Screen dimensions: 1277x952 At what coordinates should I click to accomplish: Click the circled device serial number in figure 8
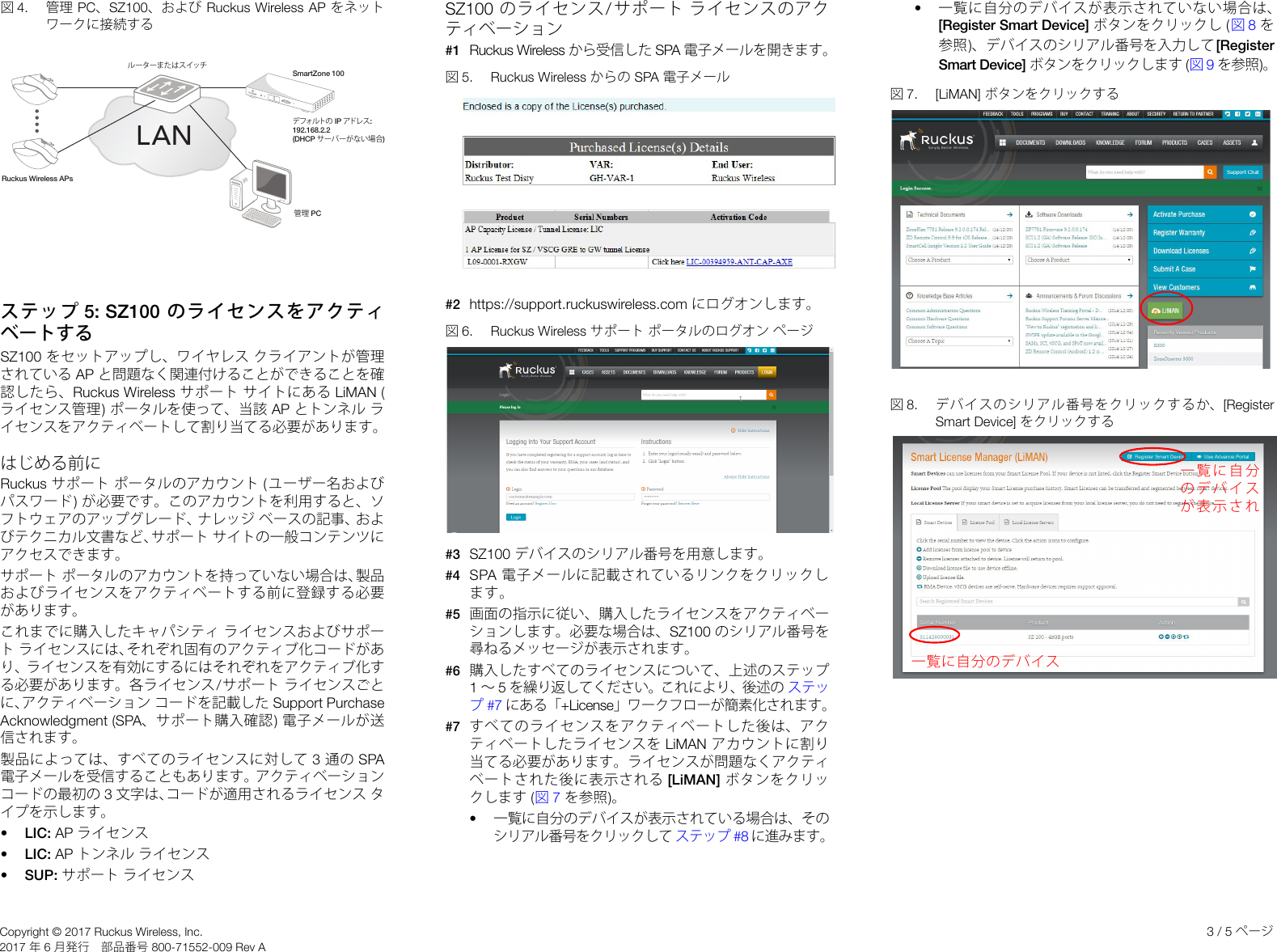pyautogui.click(x=936, y=637)
